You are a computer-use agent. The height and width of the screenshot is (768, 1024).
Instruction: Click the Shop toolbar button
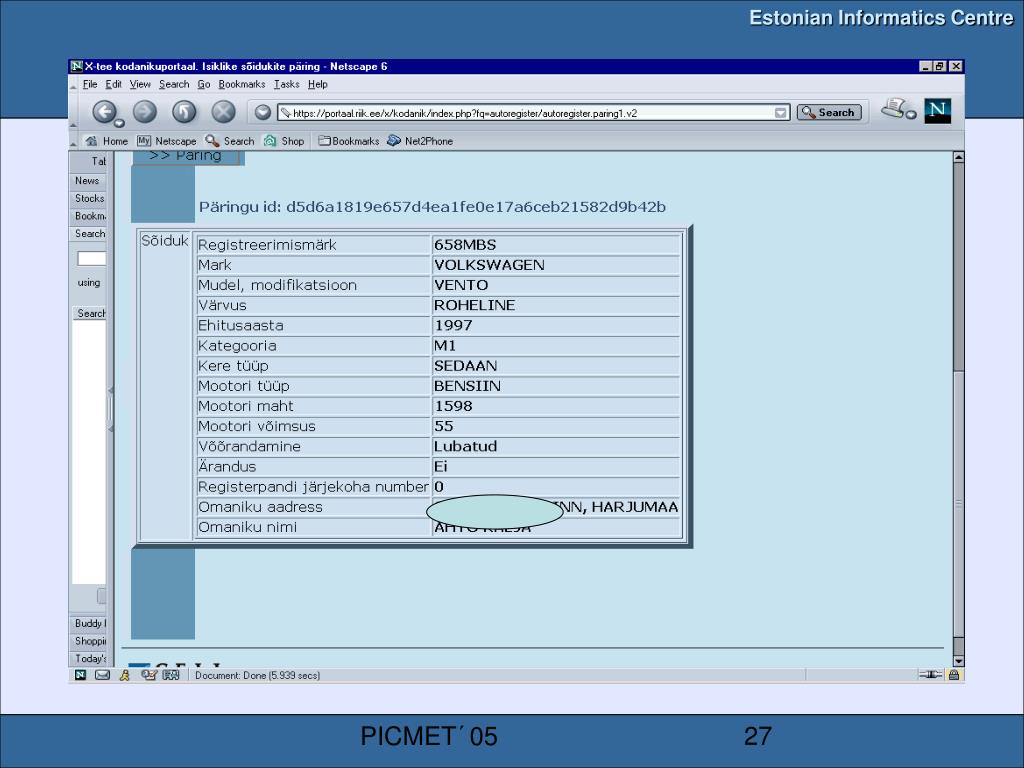[x=284, y=141]
